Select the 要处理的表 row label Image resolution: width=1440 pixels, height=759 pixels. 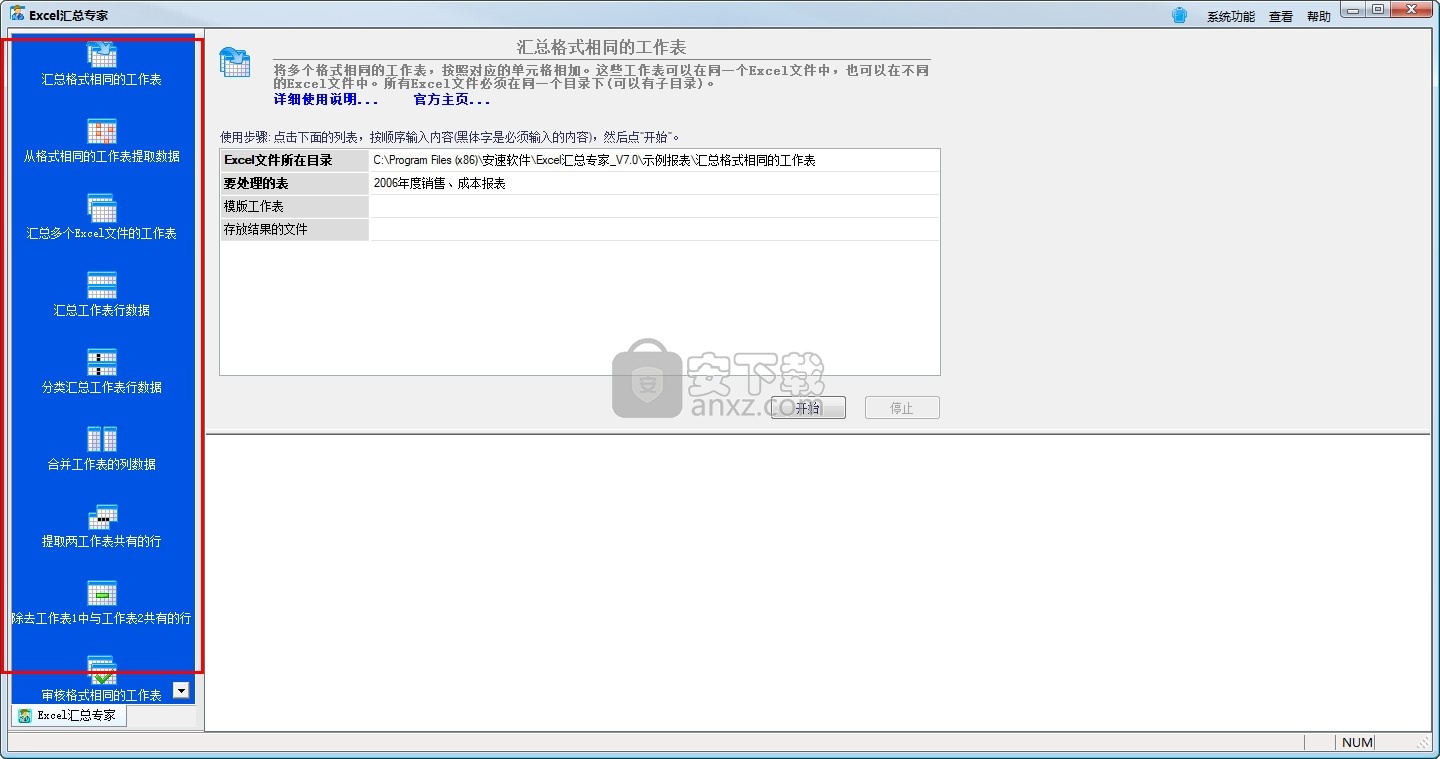point(295,183)
